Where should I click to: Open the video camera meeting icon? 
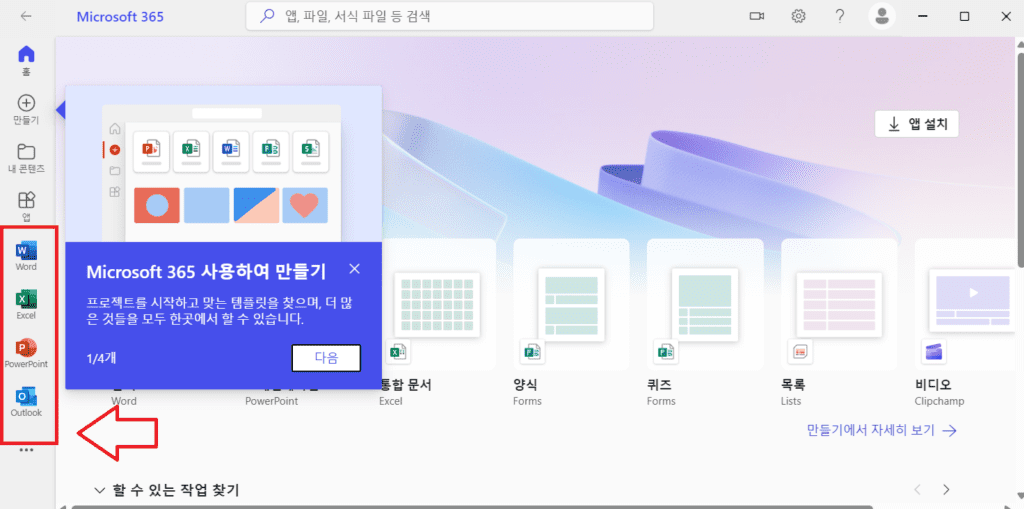[757, 16]
